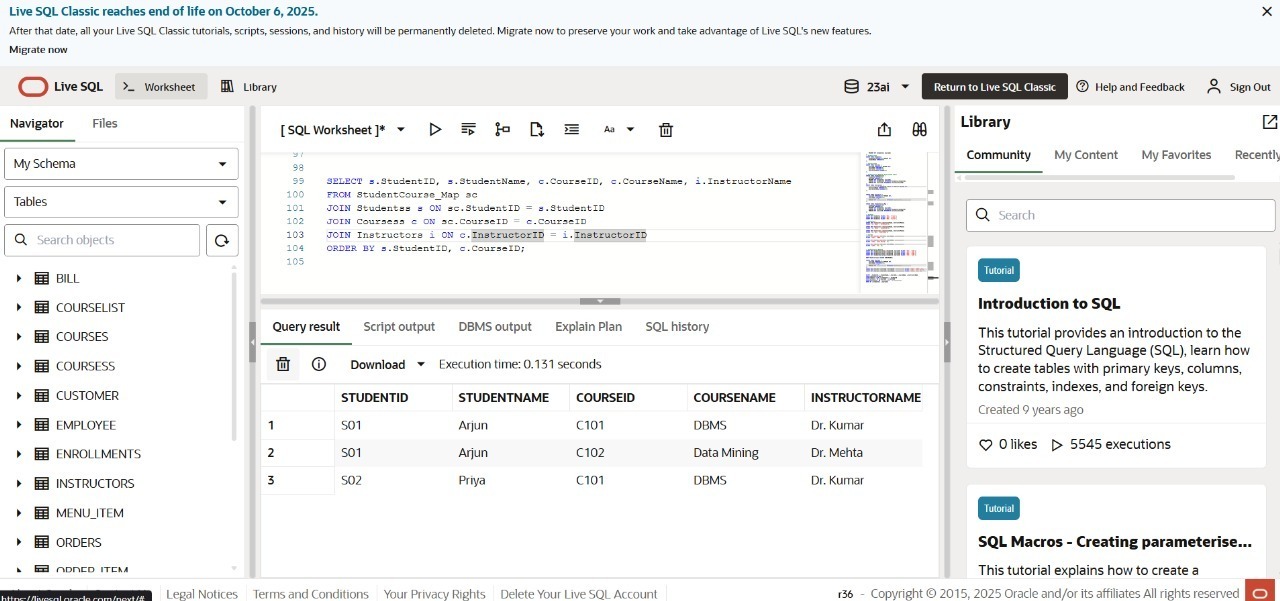Click the Format code toolbar icon
The height and width of the screenshot is (601, 1280).
point(571,130)
